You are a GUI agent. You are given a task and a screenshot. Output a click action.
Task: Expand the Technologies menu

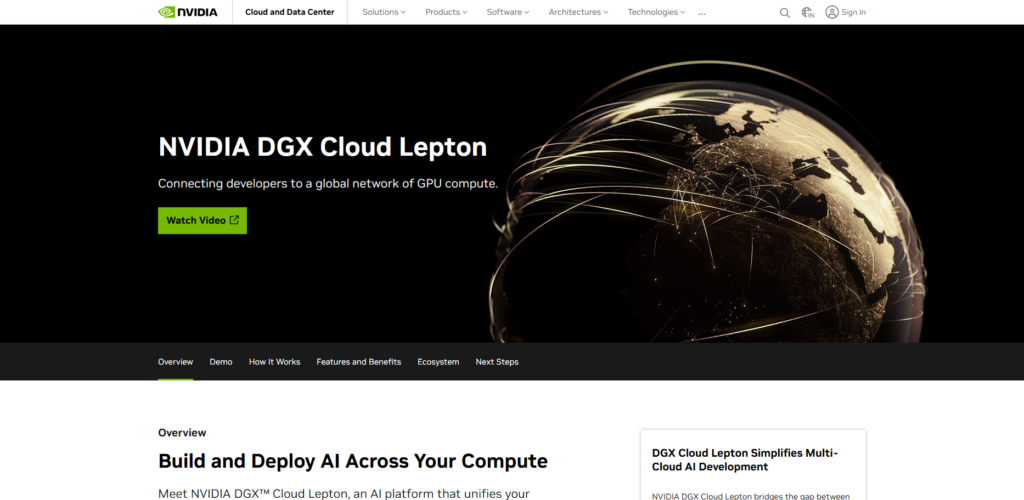[656, 12]
